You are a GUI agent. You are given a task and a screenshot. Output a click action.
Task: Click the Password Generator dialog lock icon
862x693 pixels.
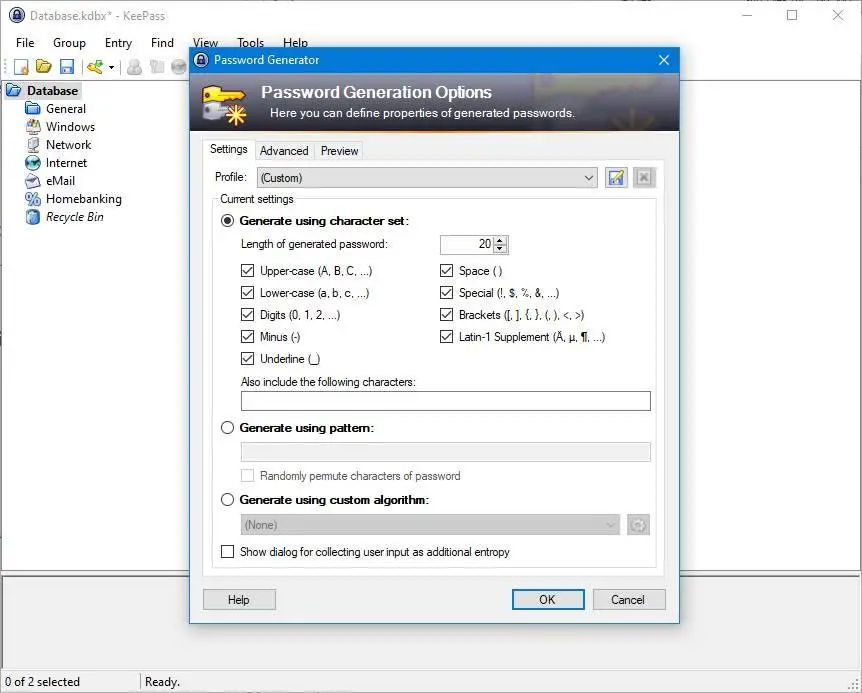click(x=201, y=60)
